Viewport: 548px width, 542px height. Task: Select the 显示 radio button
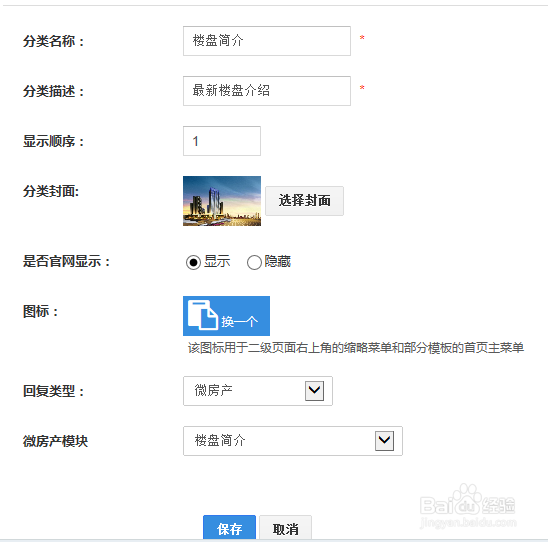[193, 262]
